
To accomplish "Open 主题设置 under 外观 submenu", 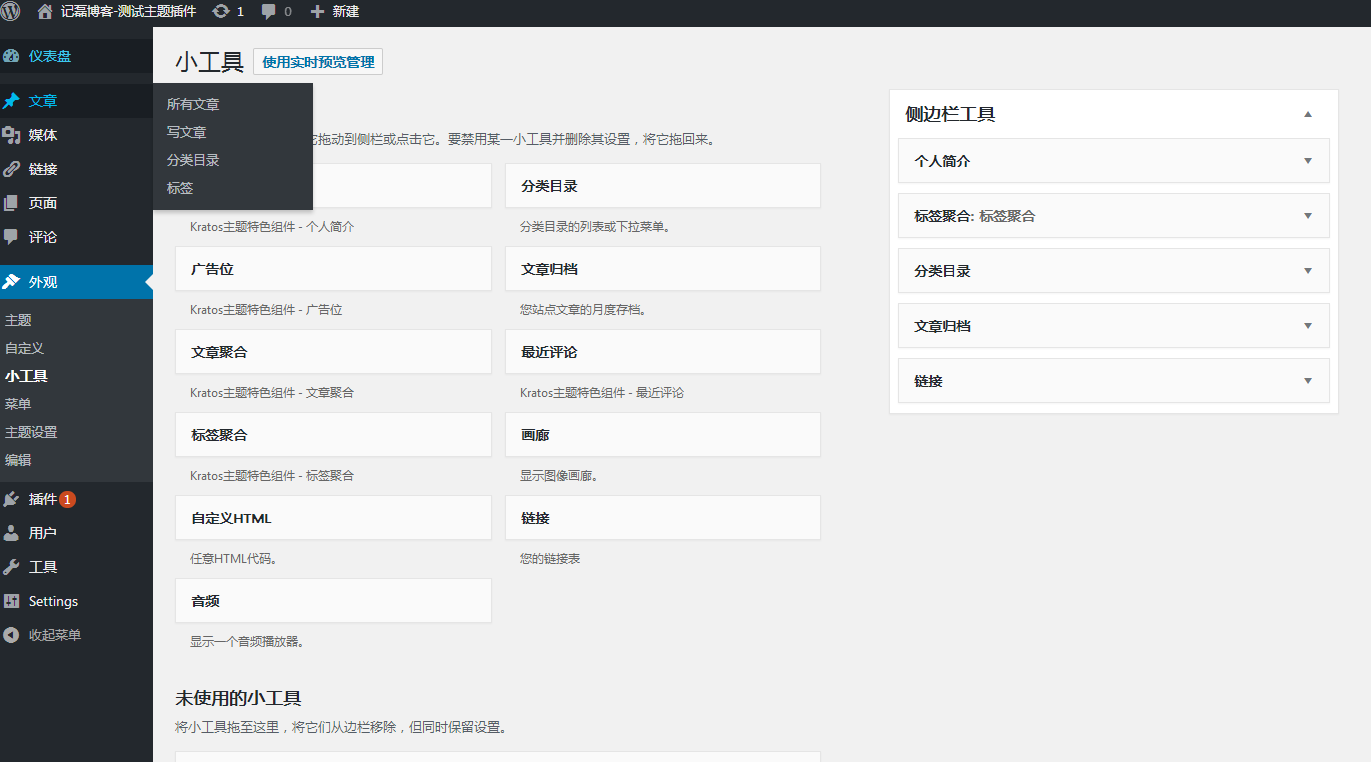I will (31, 432).
